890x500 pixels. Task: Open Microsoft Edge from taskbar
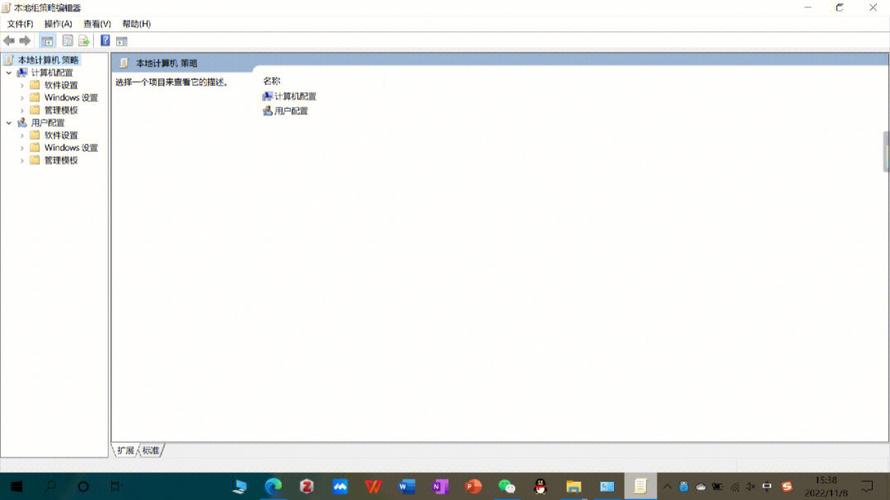coord(274,486)
